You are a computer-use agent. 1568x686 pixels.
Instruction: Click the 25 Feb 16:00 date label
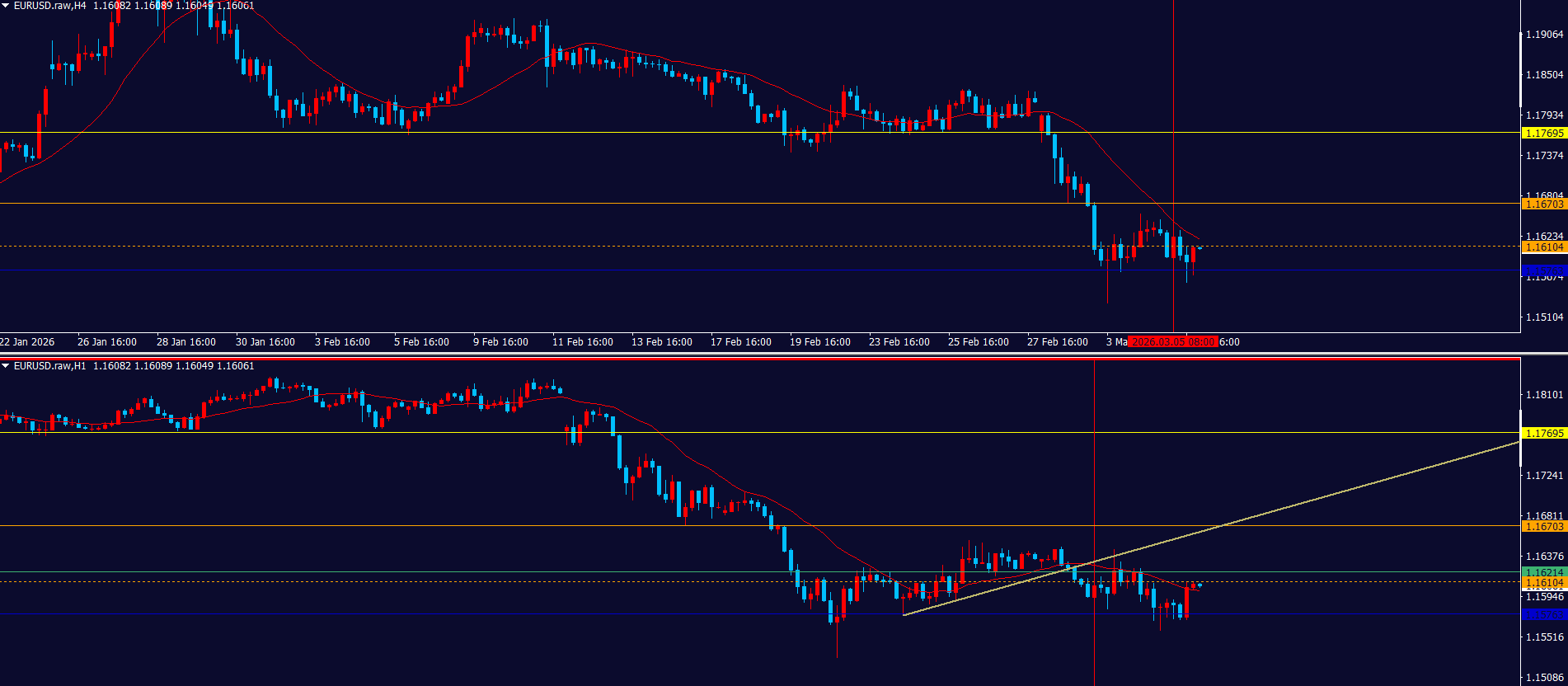pyautogui.click(x=978, y=342)
